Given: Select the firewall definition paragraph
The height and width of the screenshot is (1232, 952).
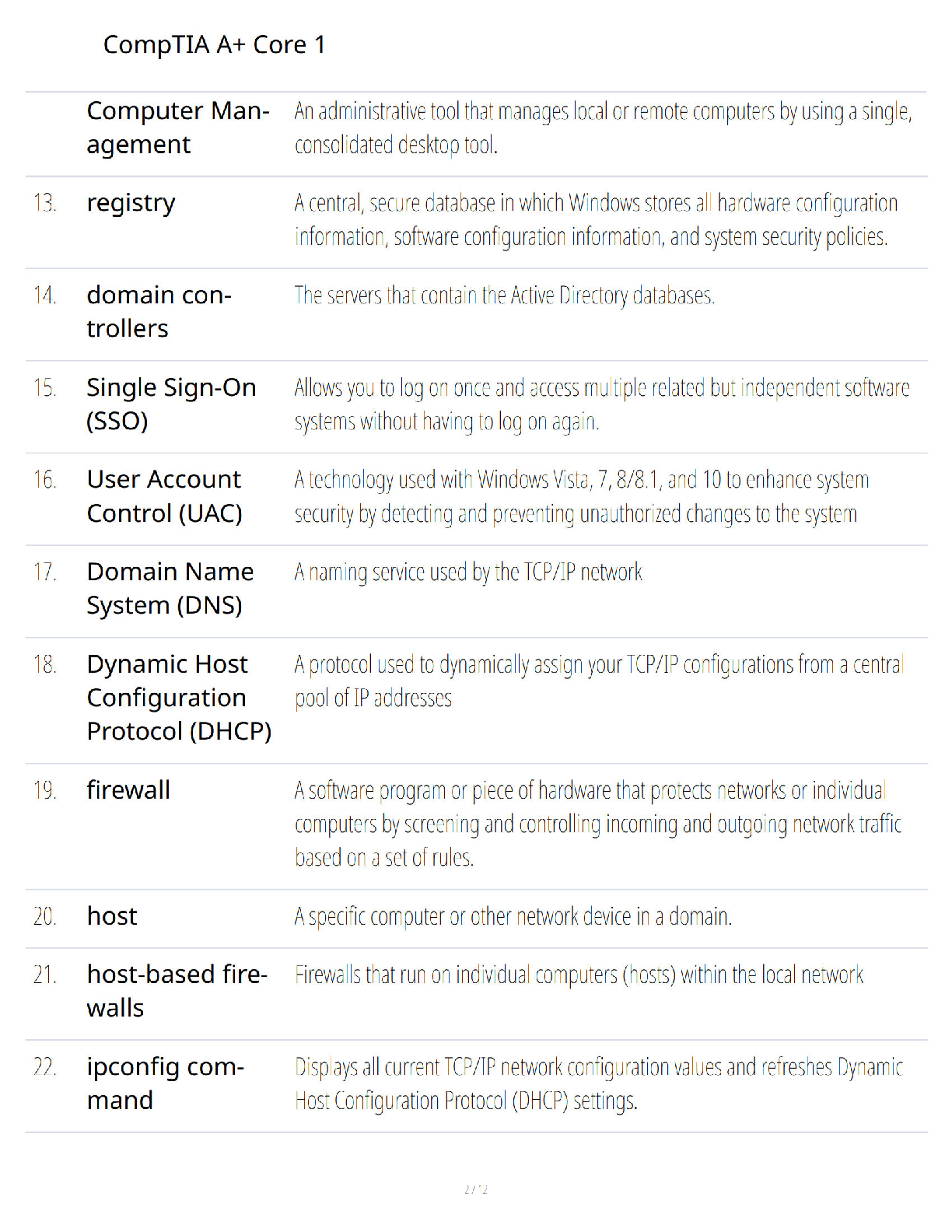Looking at the screenshot, I should (x=597, y=824).
